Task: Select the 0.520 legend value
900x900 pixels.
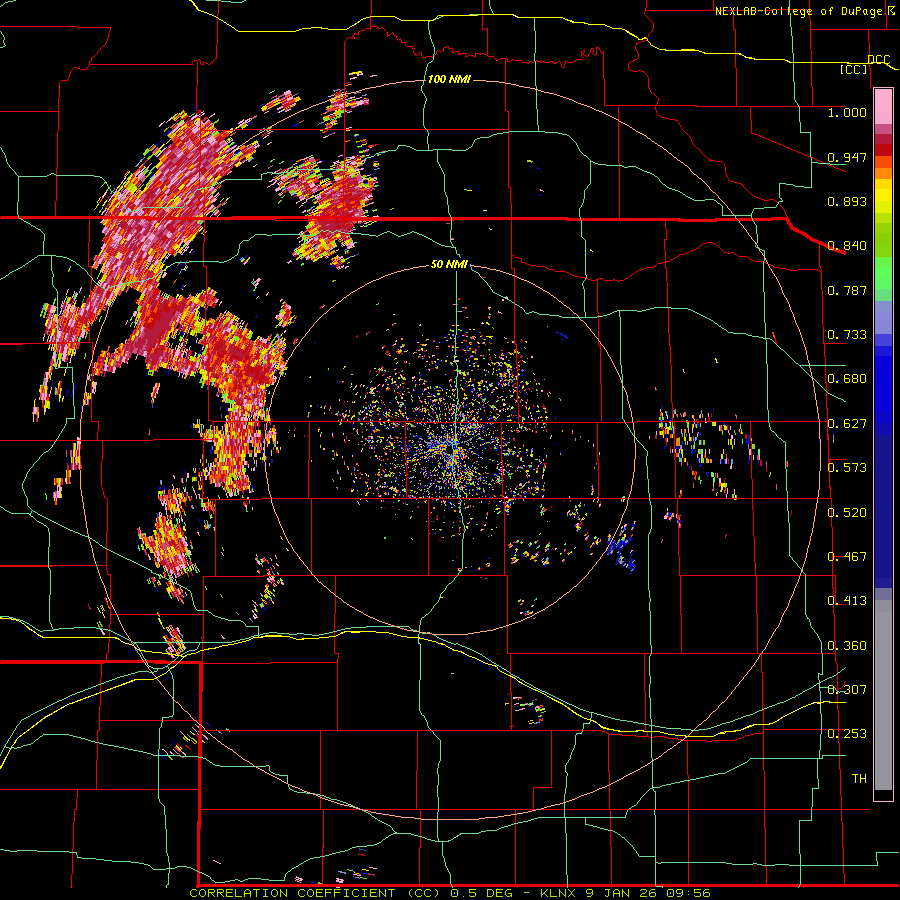Action: click(x=847, y=513)
